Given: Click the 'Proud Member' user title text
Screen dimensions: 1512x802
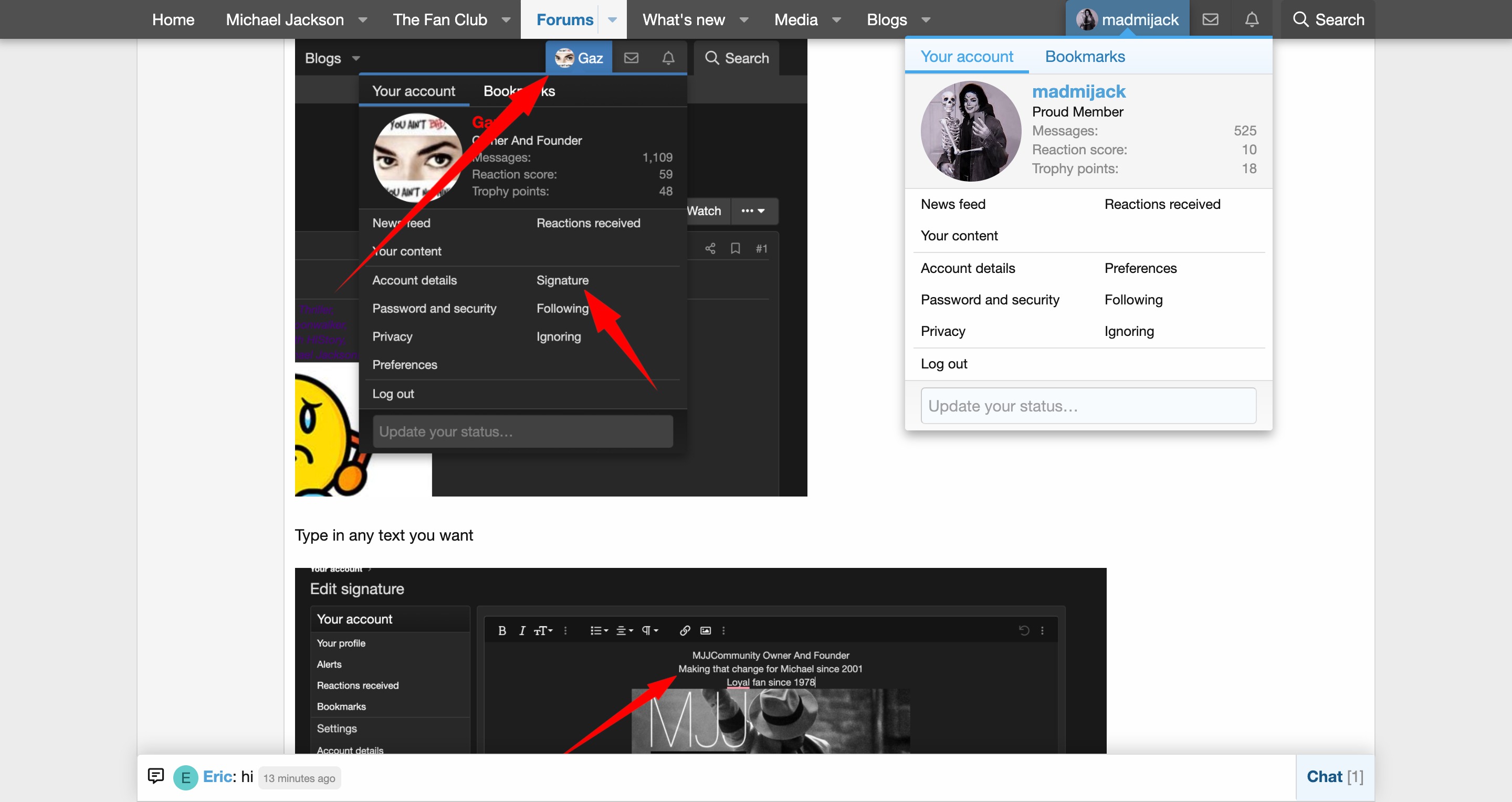Looking at the screenshot, I should [x=1077, y=111].
